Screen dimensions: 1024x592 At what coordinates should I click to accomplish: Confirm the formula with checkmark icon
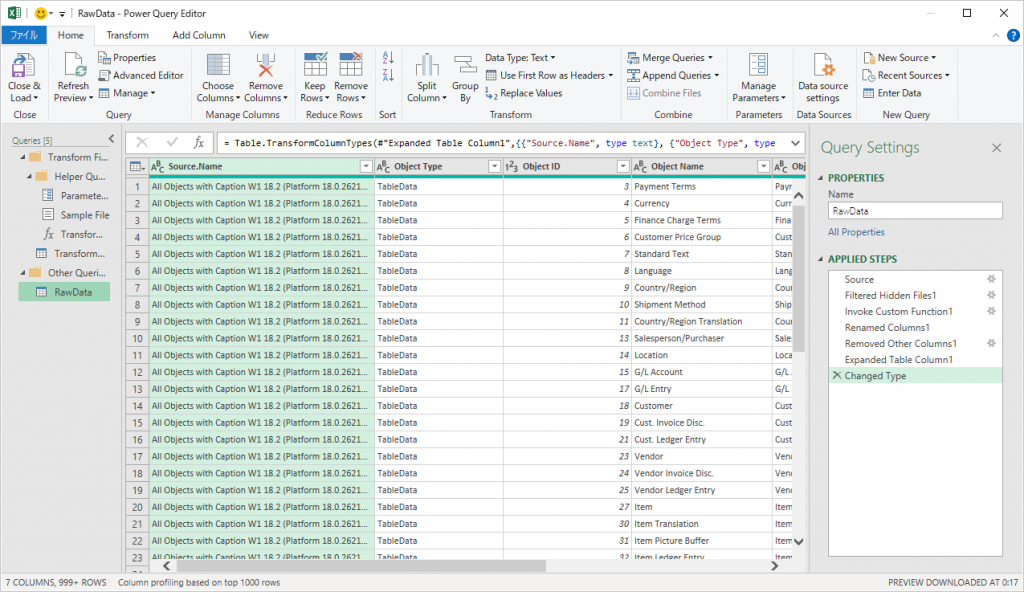pos(172,142)
